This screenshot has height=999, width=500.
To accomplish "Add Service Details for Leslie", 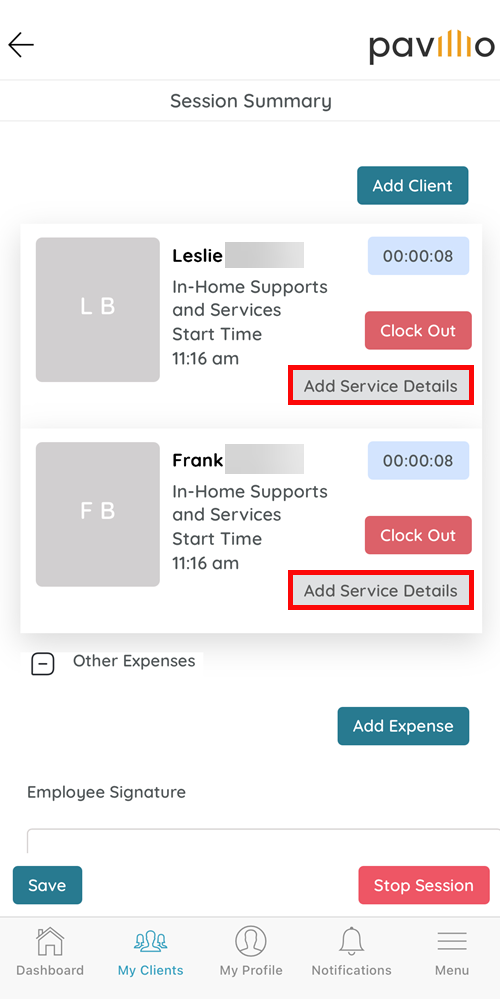I will click(x=381, y=385).
